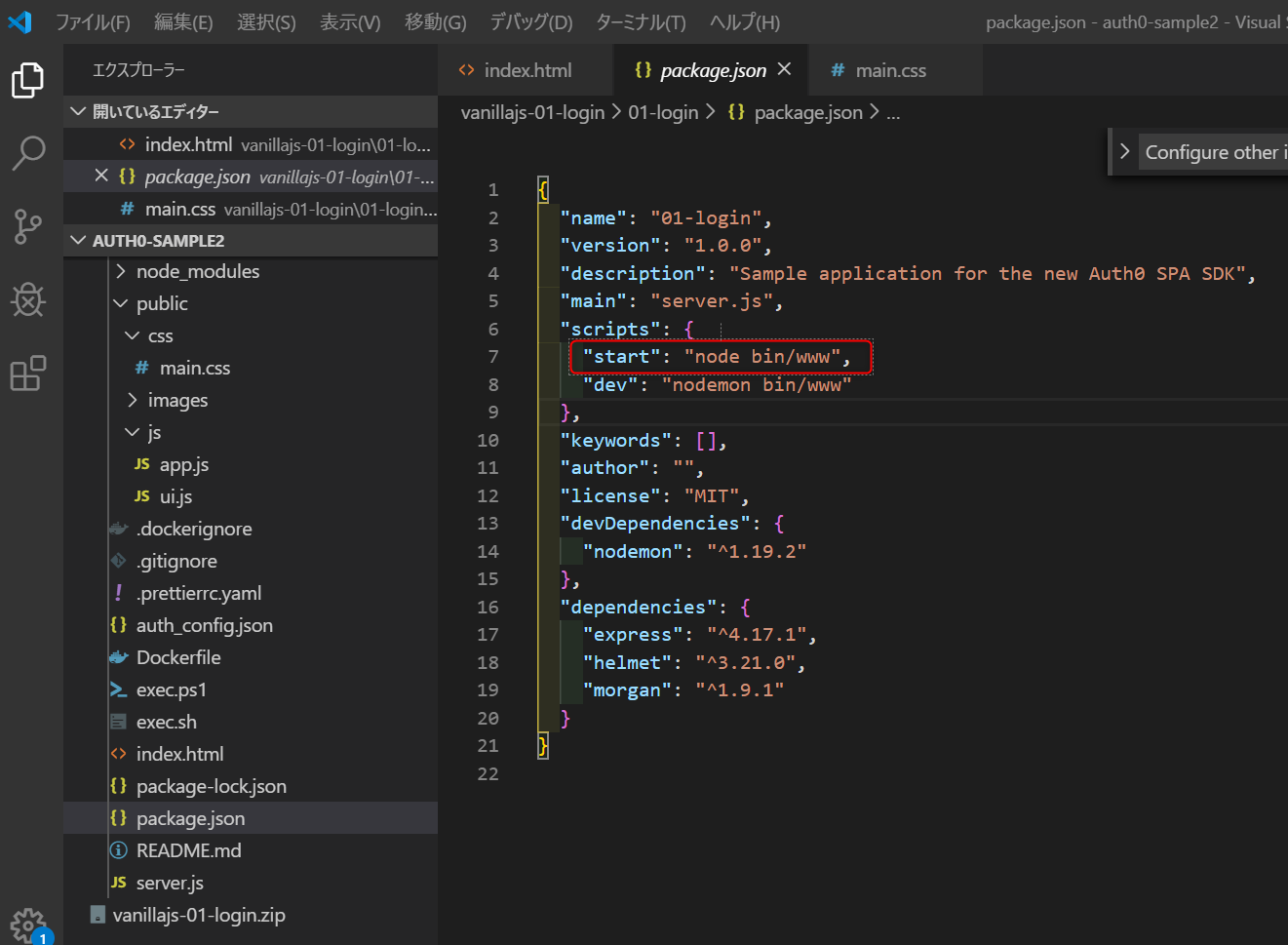Click braces icon beside auth_config.json

tap(119, 625)
